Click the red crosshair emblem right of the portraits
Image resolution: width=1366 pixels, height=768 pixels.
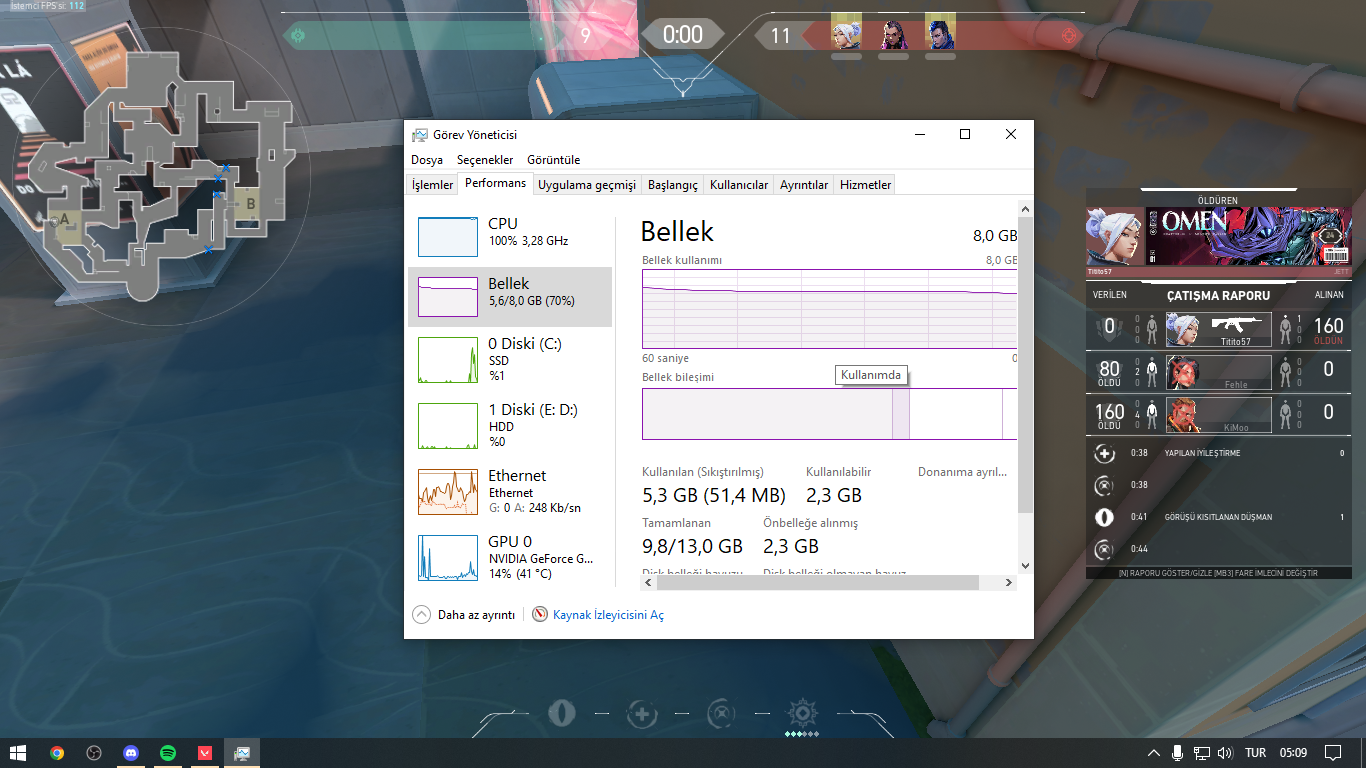1071,36
